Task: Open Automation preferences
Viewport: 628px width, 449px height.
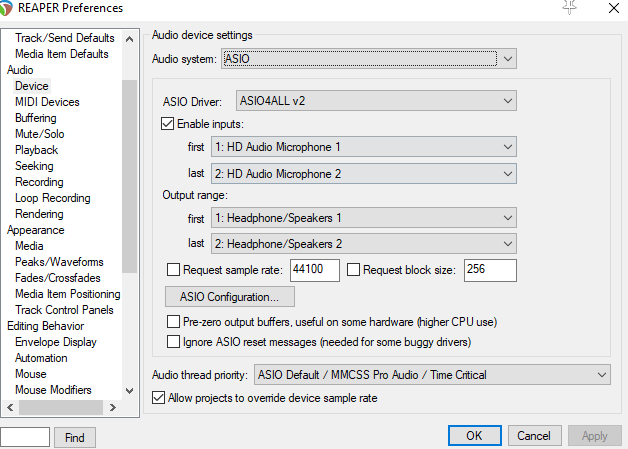Action: (41, 358)
